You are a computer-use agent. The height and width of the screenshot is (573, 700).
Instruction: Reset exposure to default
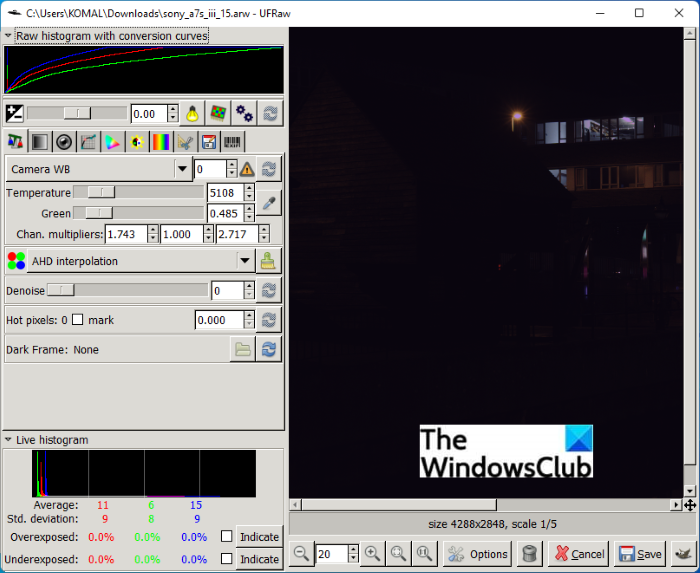pyautogui.click(x=270, y=114)
